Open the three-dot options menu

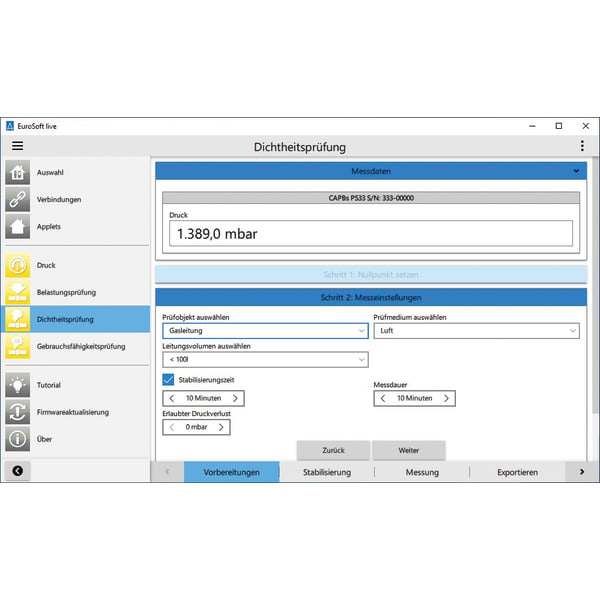582,146
